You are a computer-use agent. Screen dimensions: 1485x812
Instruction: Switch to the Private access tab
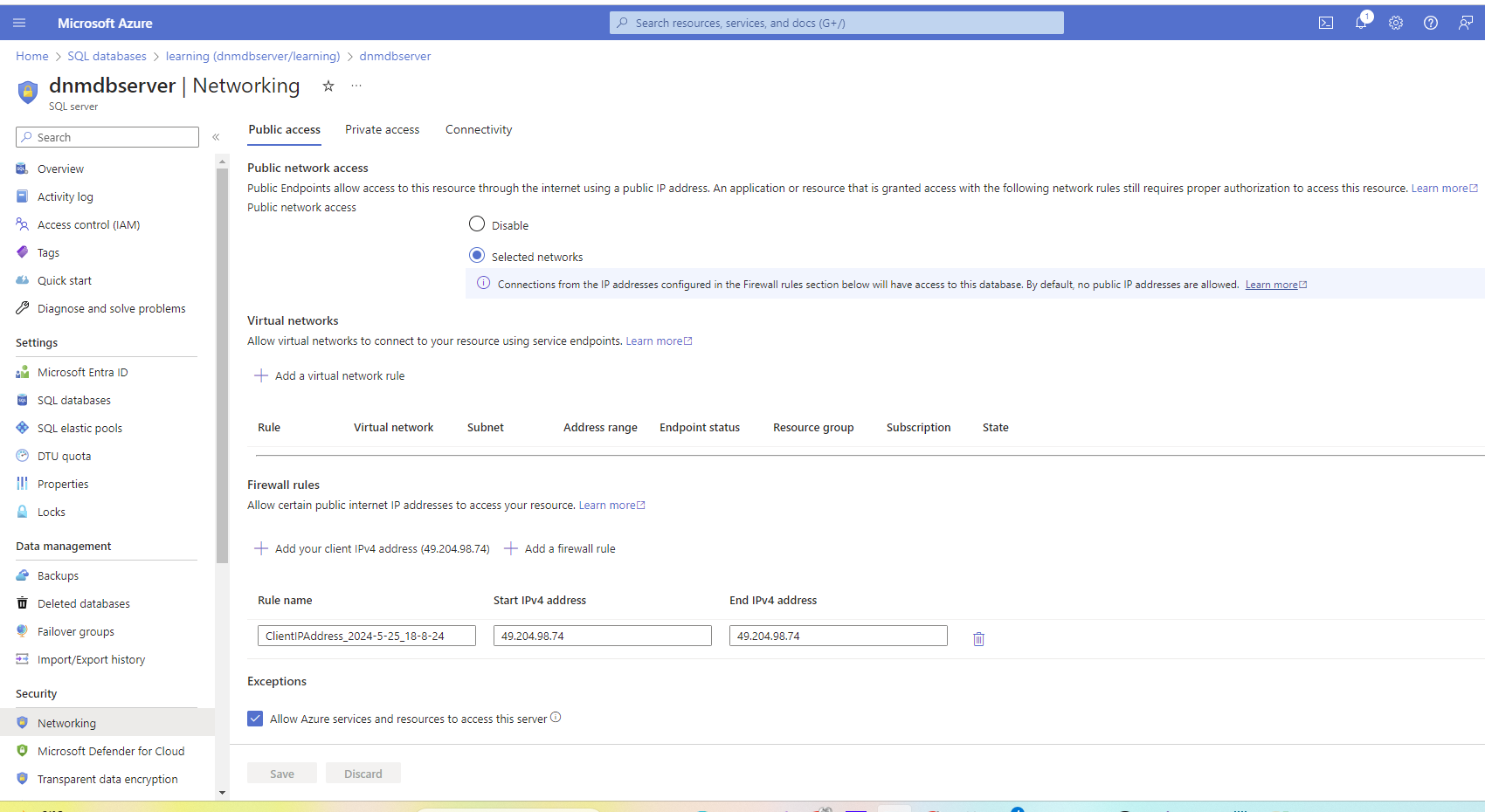point(382,129)
